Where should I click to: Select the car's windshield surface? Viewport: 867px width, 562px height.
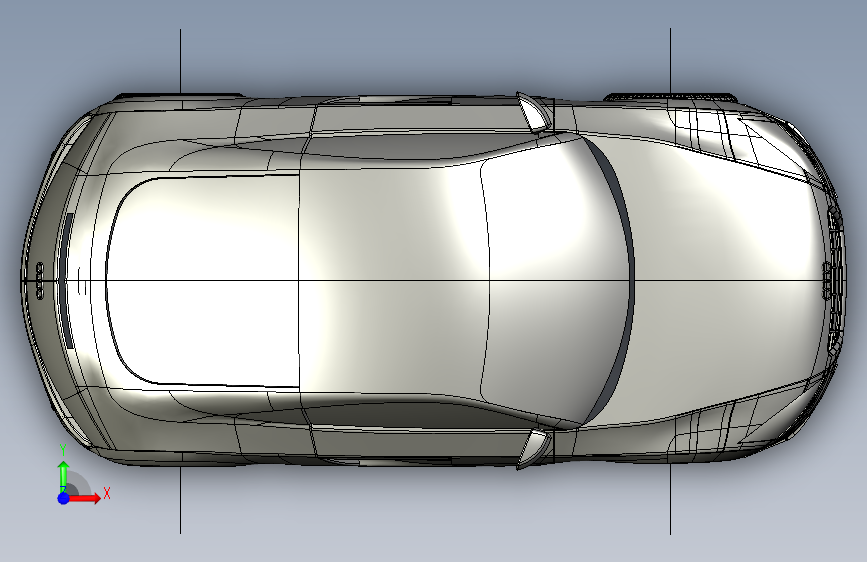(556, 280)
